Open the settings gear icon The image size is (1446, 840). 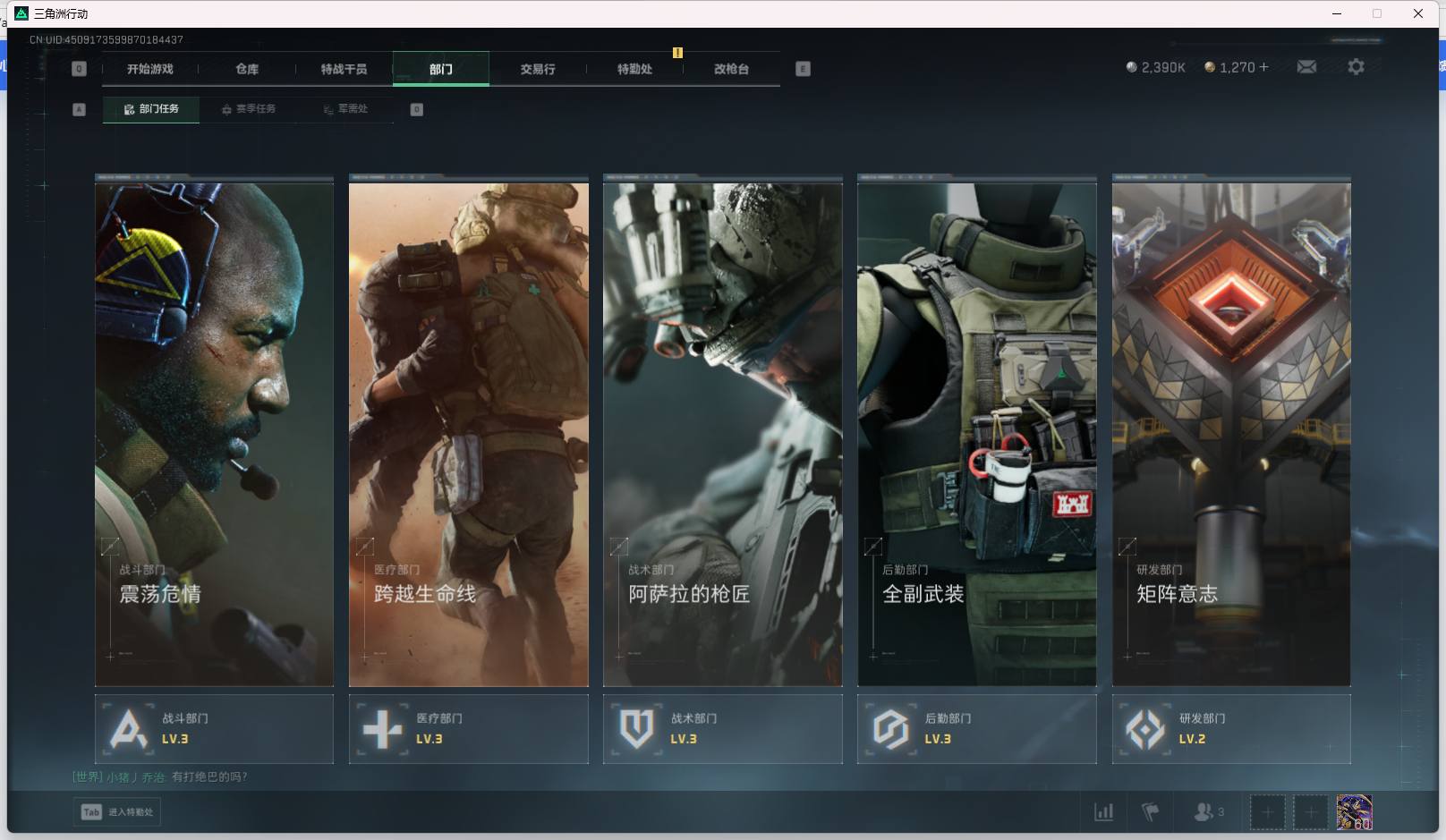1356,67
